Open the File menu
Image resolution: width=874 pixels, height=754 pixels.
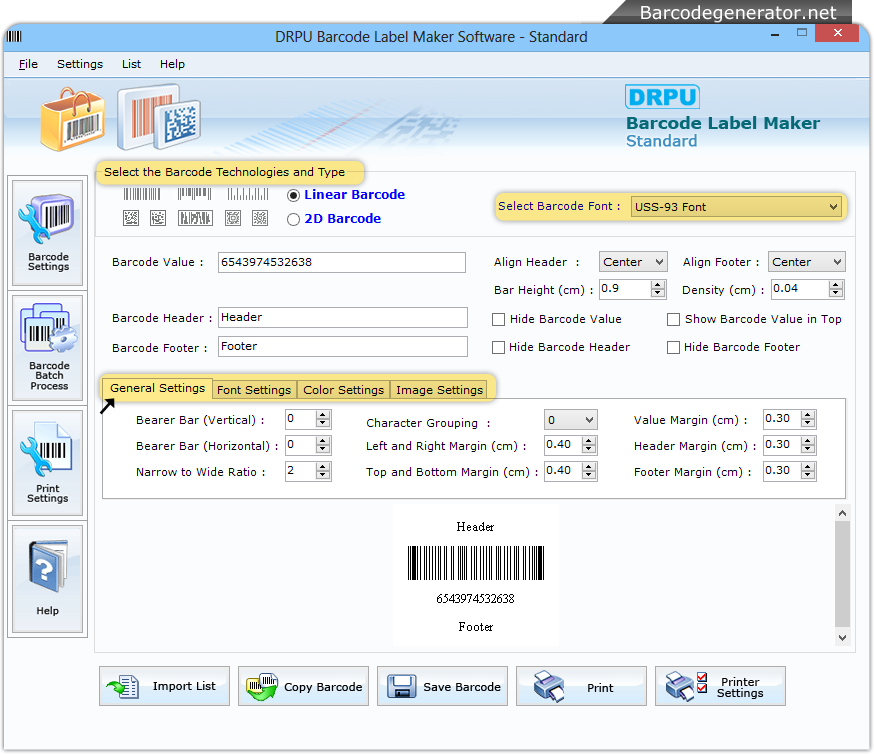coord(28,64)
